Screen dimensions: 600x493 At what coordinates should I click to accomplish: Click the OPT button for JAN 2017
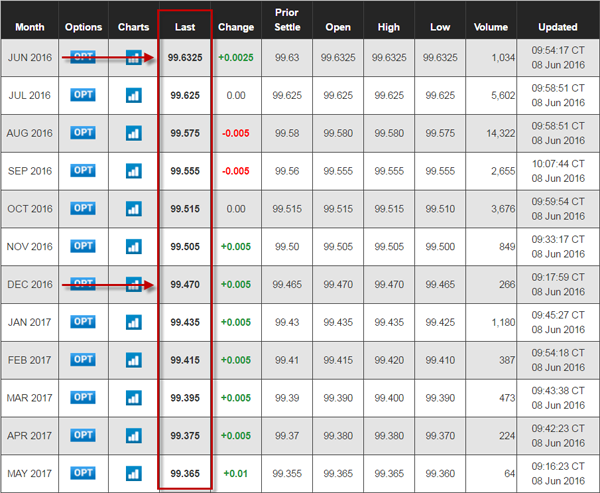click(83, 322)
